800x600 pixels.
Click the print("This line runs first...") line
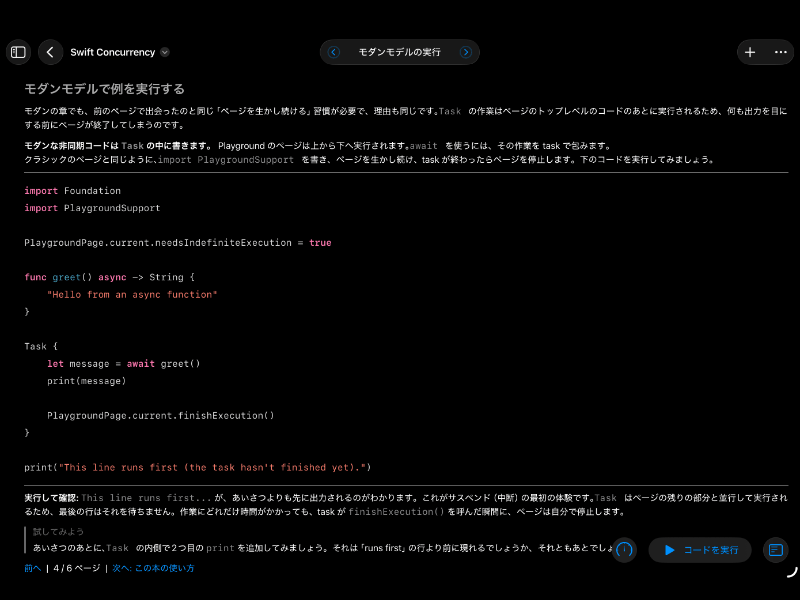[x=197, y=467]
